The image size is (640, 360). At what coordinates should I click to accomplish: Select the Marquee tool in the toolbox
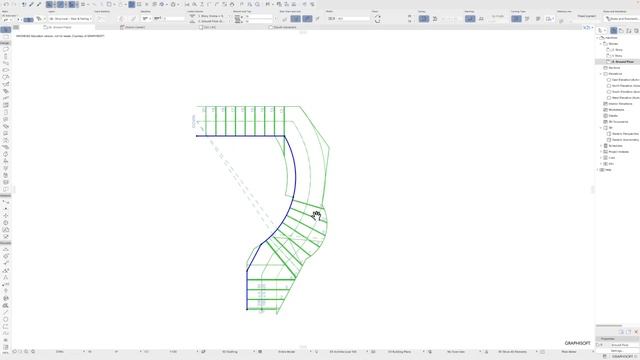[6, 37]
